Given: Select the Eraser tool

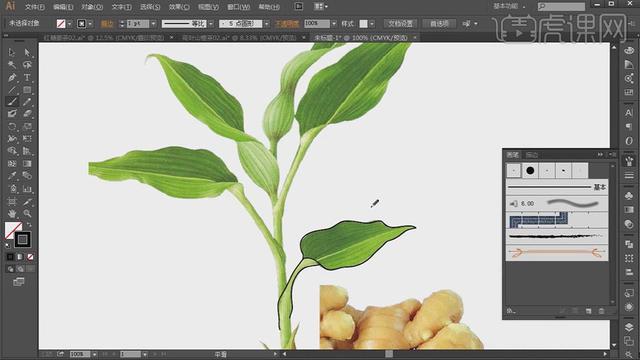Looking at the screenshot, I should point(27,114).
